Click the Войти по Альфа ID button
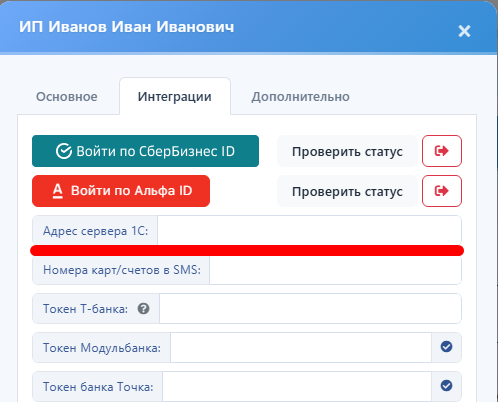 [x=121, y=191]
